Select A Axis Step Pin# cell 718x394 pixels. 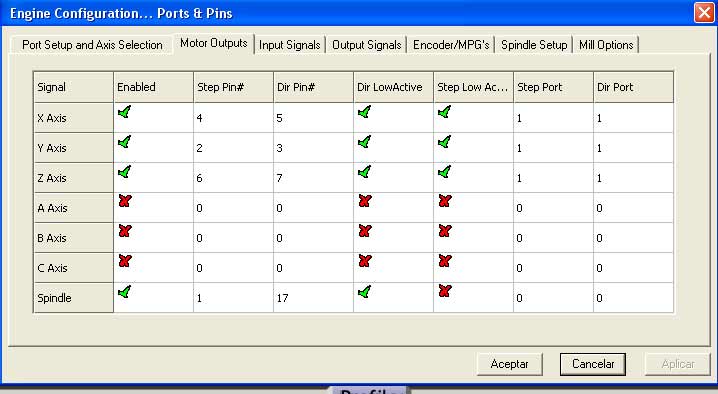point(234,208)
